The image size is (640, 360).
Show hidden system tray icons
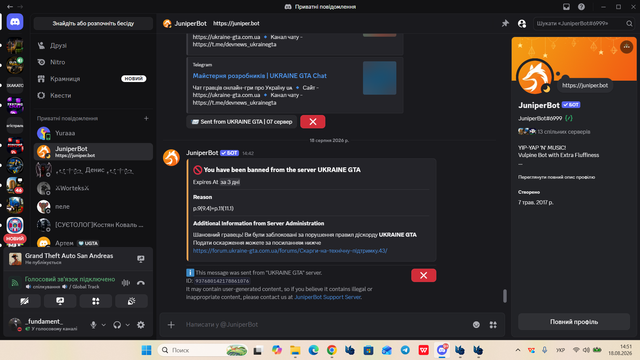[x=518, y=350]
